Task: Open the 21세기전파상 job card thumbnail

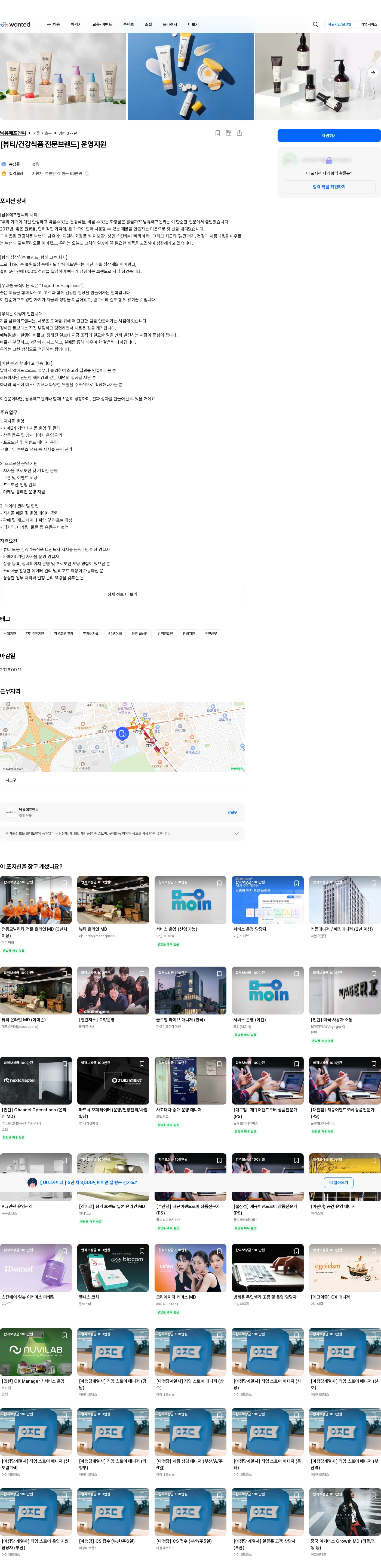Action: pos(113,1080)
